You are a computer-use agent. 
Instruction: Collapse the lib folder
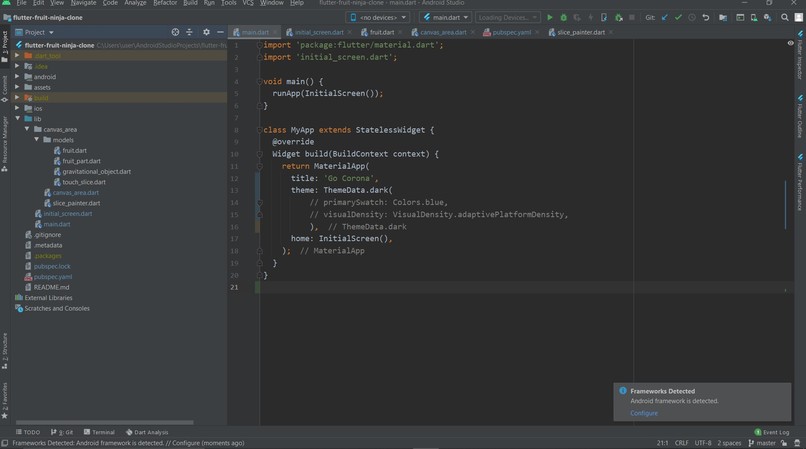[17, 118]
